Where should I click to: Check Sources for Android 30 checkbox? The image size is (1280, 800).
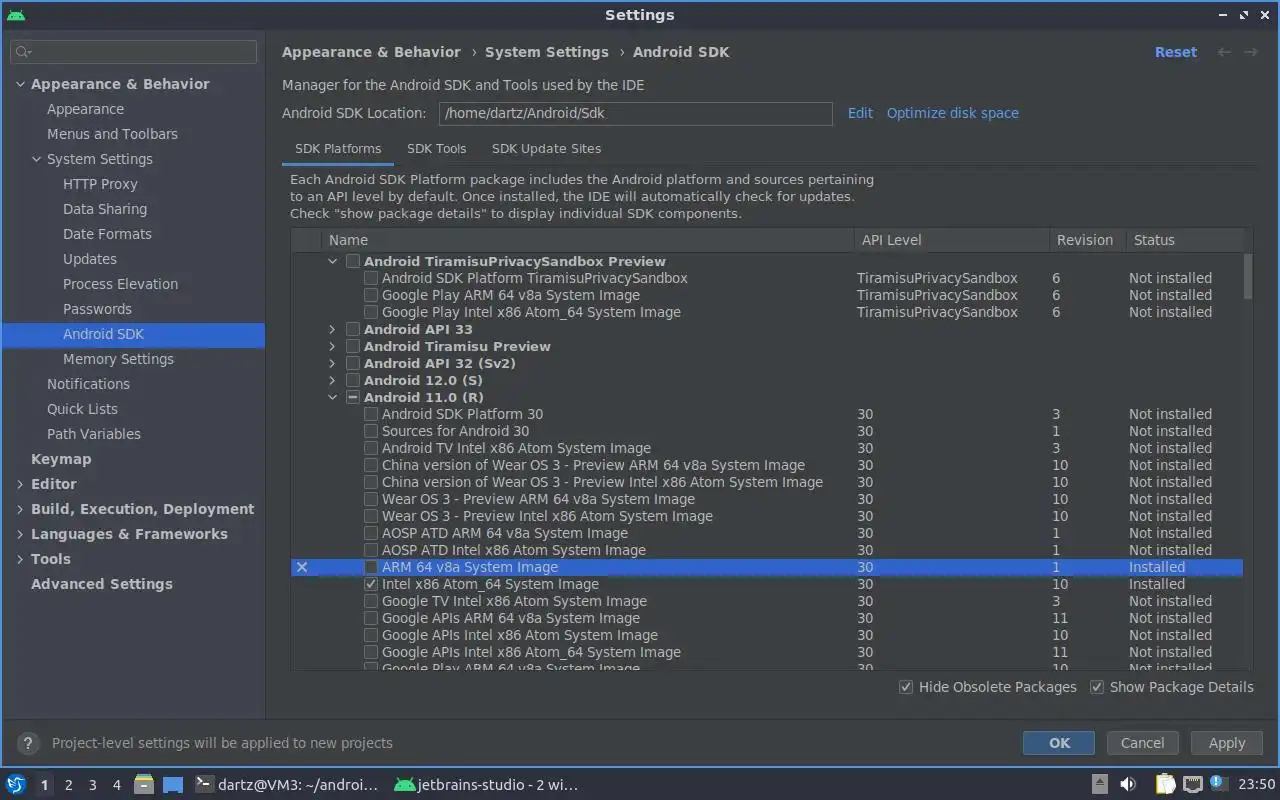(371, 431)
